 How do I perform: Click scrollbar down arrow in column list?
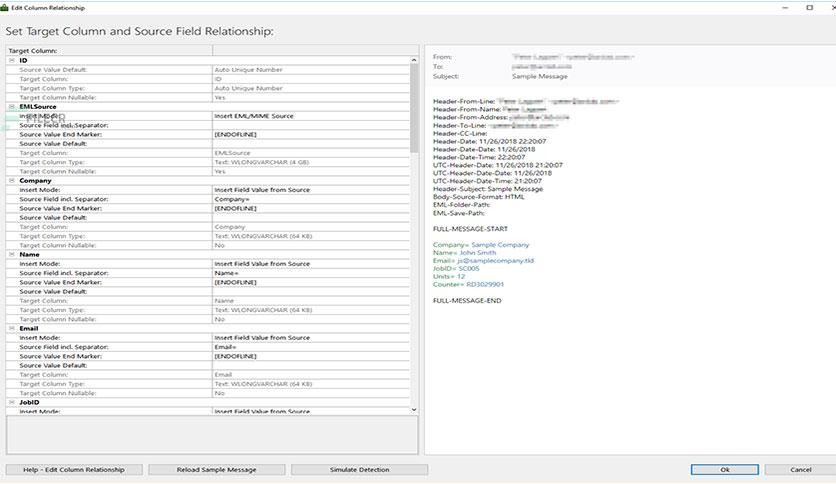tap(414, 410)
